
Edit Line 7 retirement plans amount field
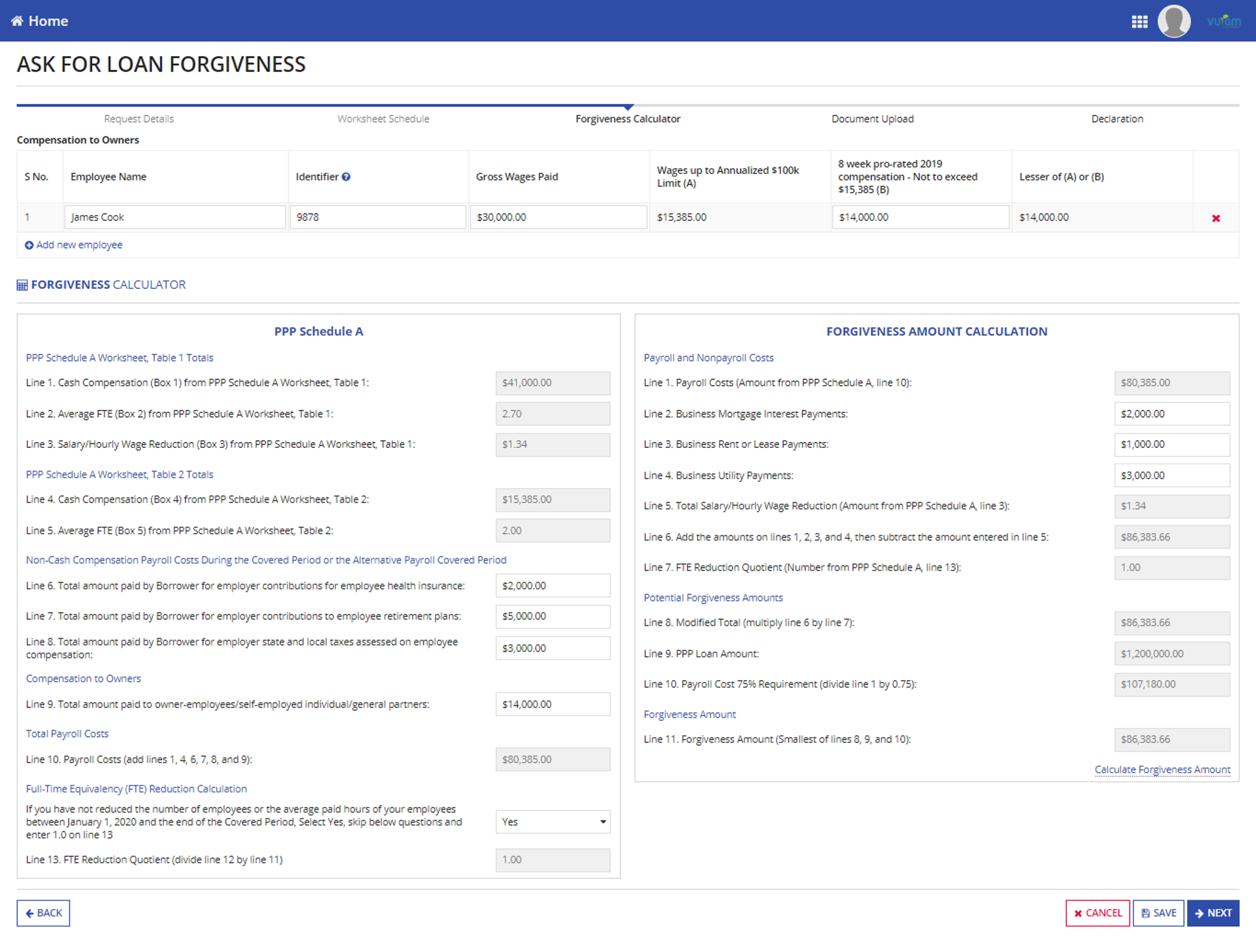552,616
